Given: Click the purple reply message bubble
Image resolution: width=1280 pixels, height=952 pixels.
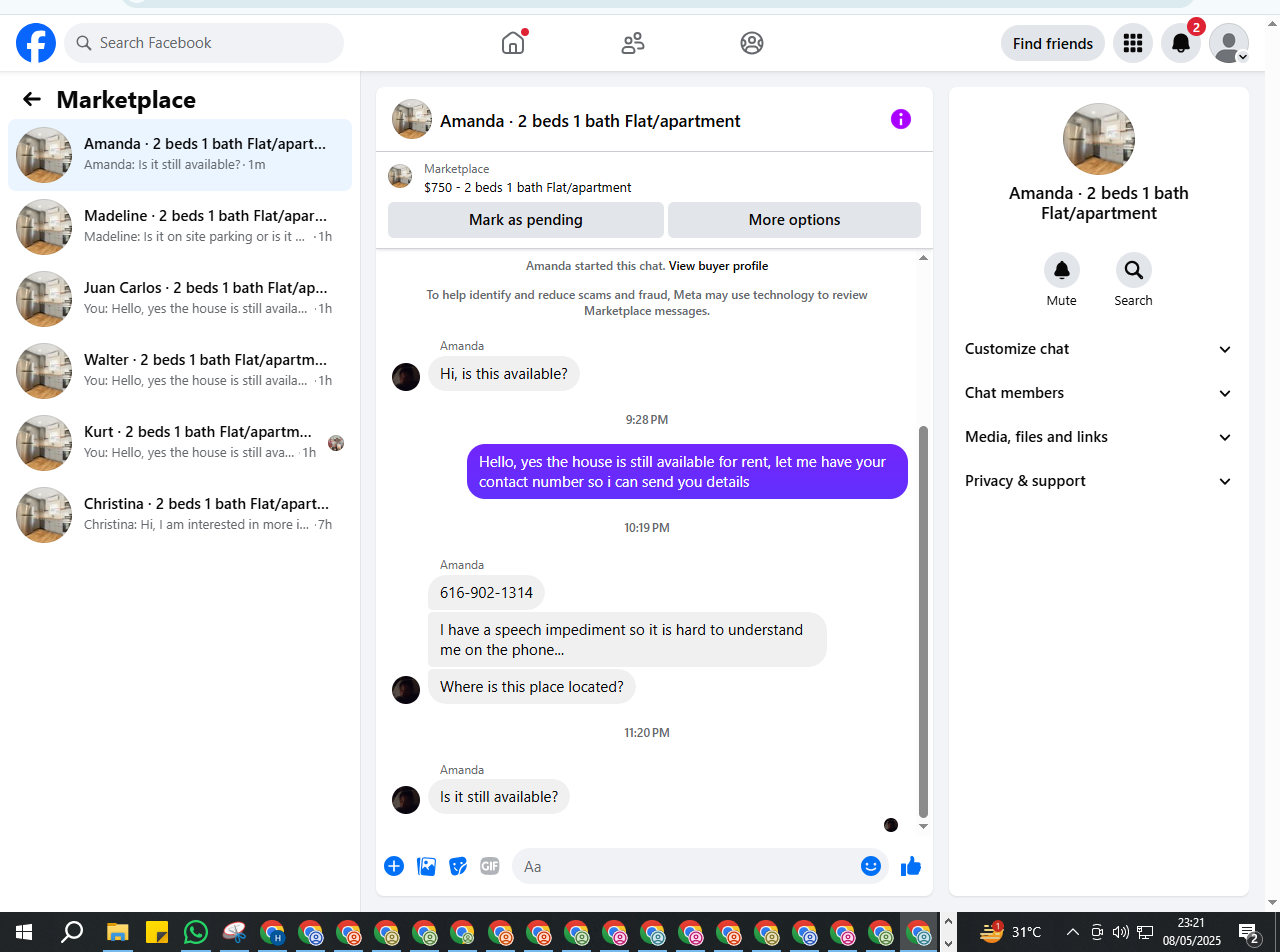Looking at the screenshot, I should [687, 471].
